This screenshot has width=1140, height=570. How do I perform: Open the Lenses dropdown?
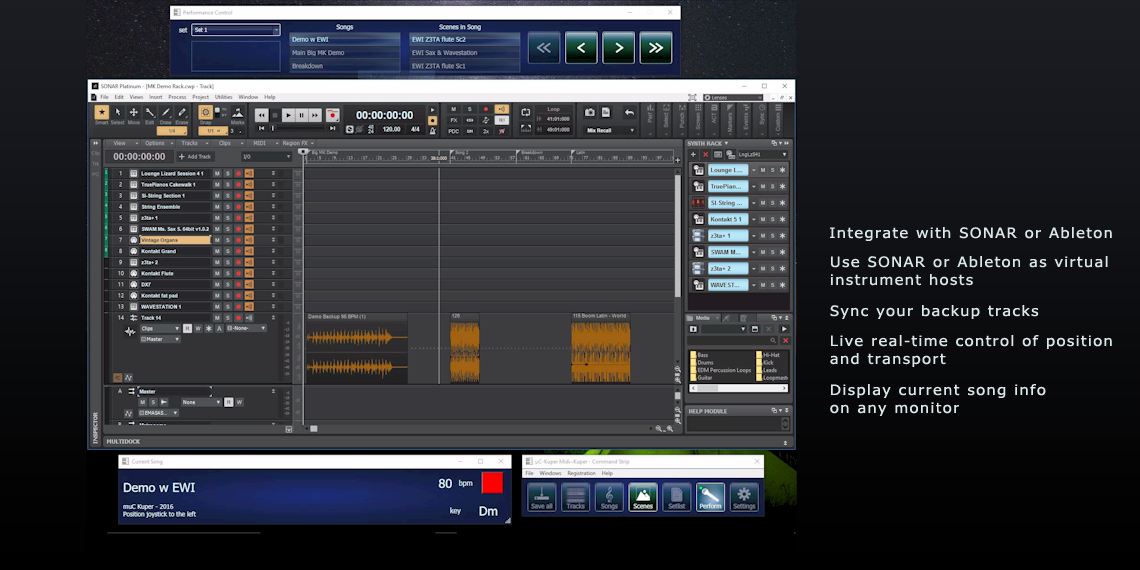coord(733,97)
